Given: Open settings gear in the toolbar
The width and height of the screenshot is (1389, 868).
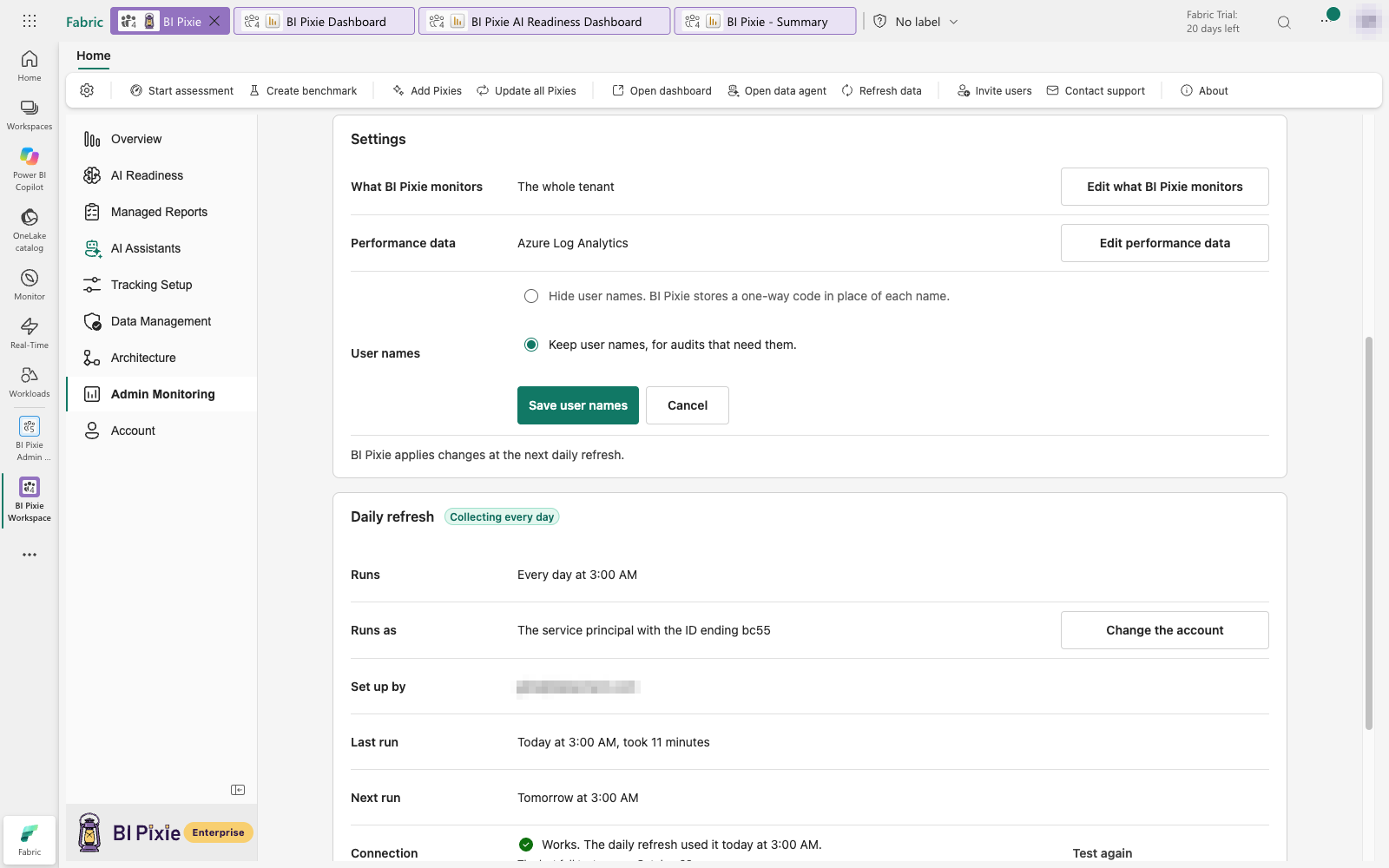Looking at the screenshot, I should [x=87, y=90].
